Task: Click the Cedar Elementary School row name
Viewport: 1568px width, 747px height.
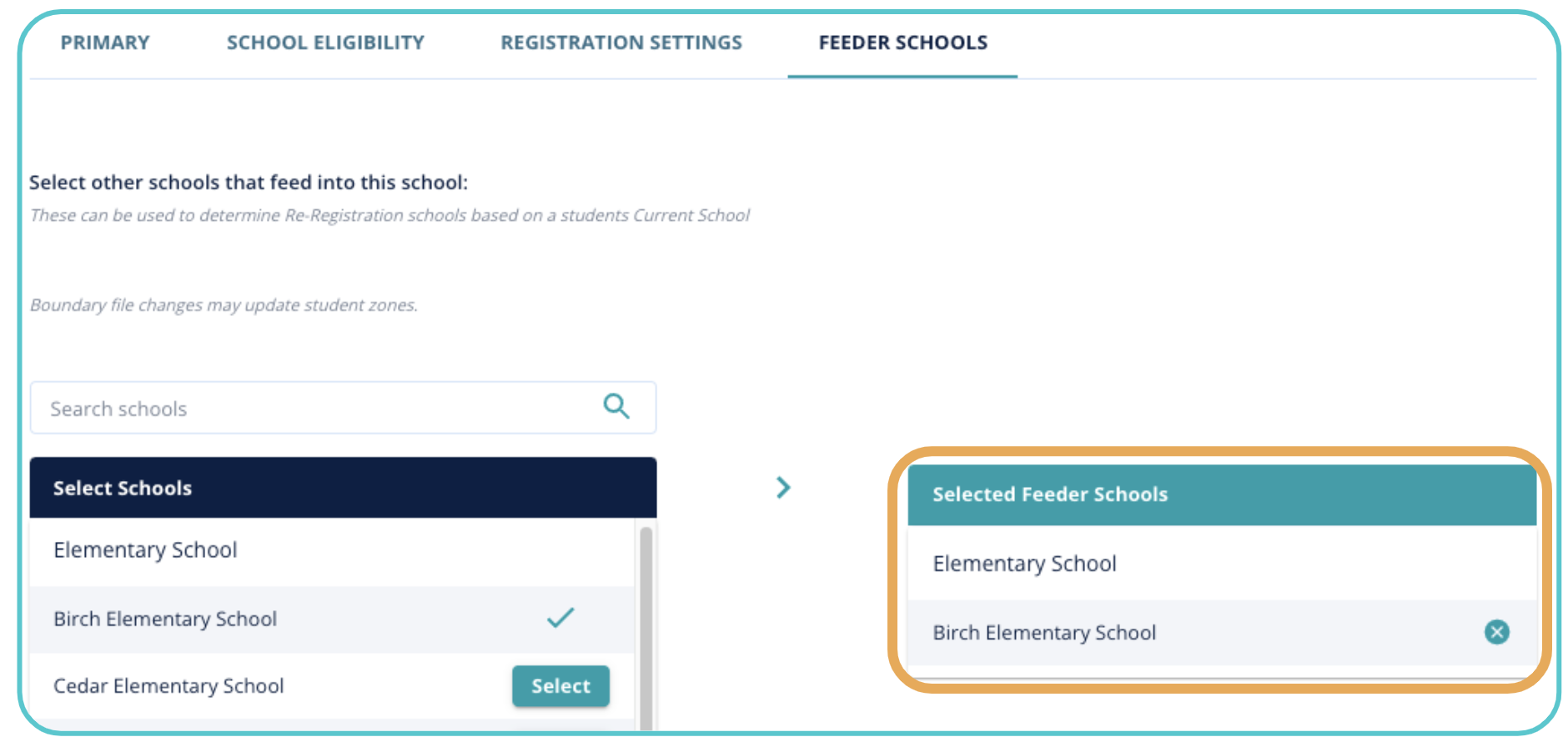Action: click(168, 686)
